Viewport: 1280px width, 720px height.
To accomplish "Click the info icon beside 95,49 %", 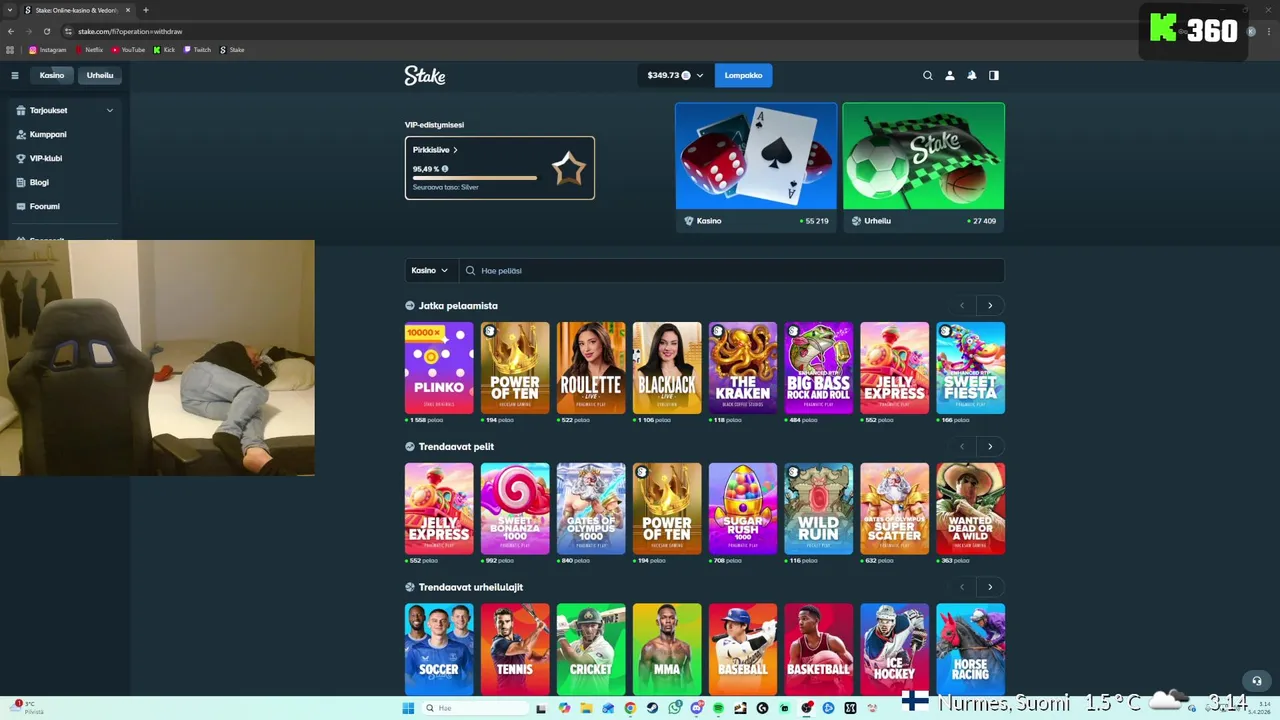I will click(445, 169).
